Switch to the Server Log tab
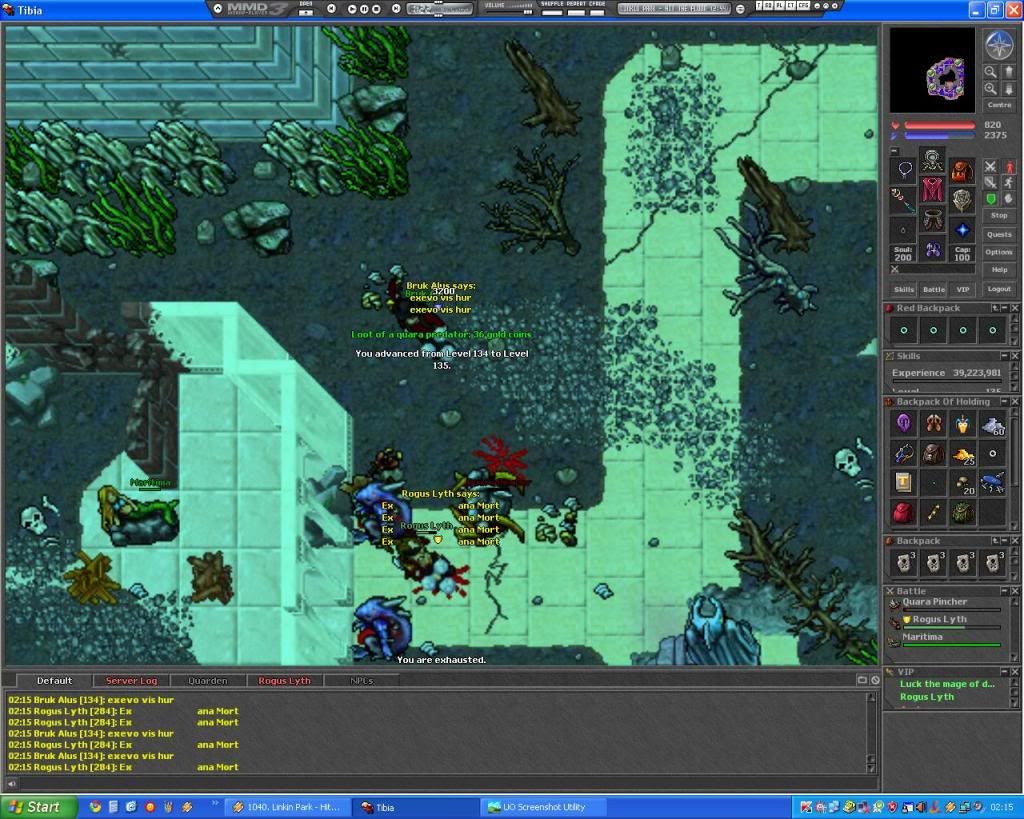Viewport: 1024px width, 819px height. [x=131, y=681]
